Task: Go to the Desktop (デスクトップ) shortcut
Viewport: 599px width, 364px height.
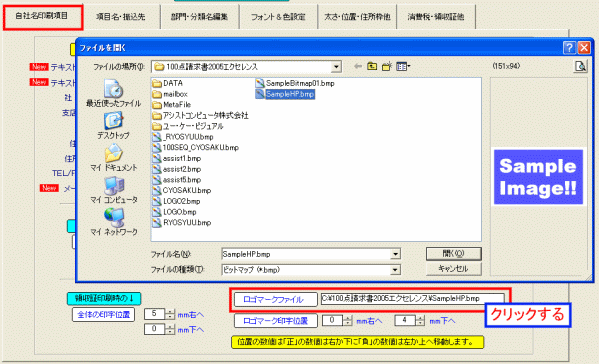Action: coord(113,126)
